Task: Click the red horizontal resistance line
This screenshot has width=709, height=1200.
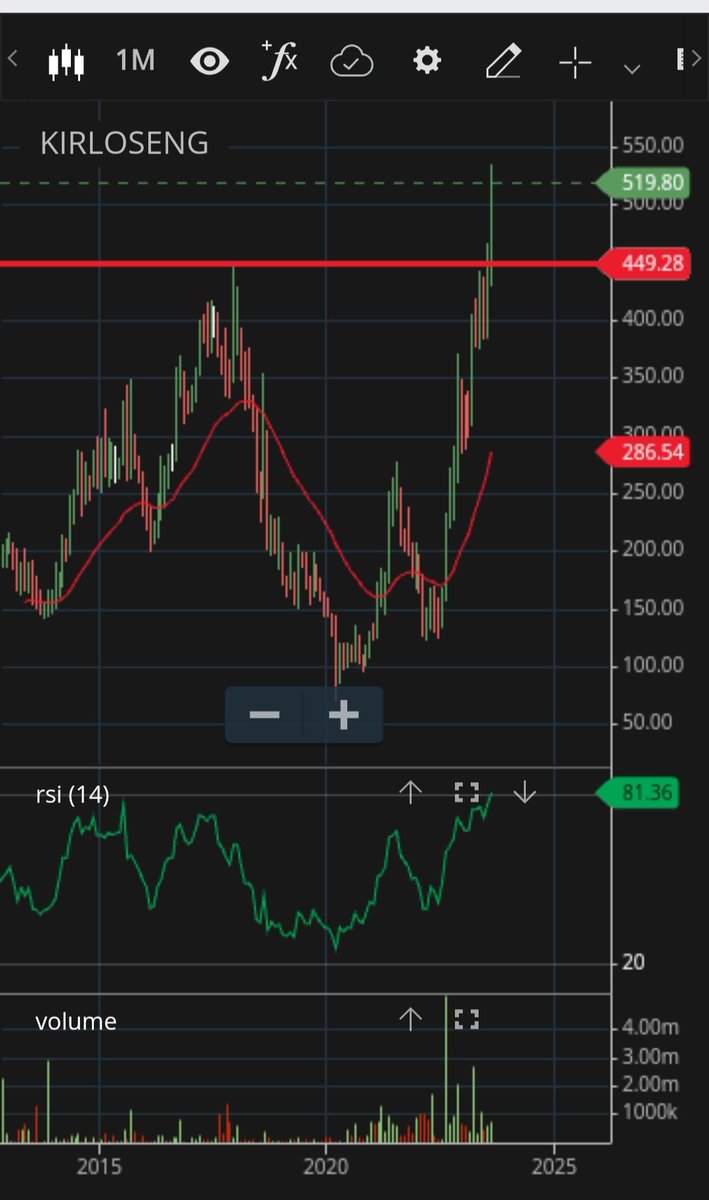Action: tap(298, 264)
